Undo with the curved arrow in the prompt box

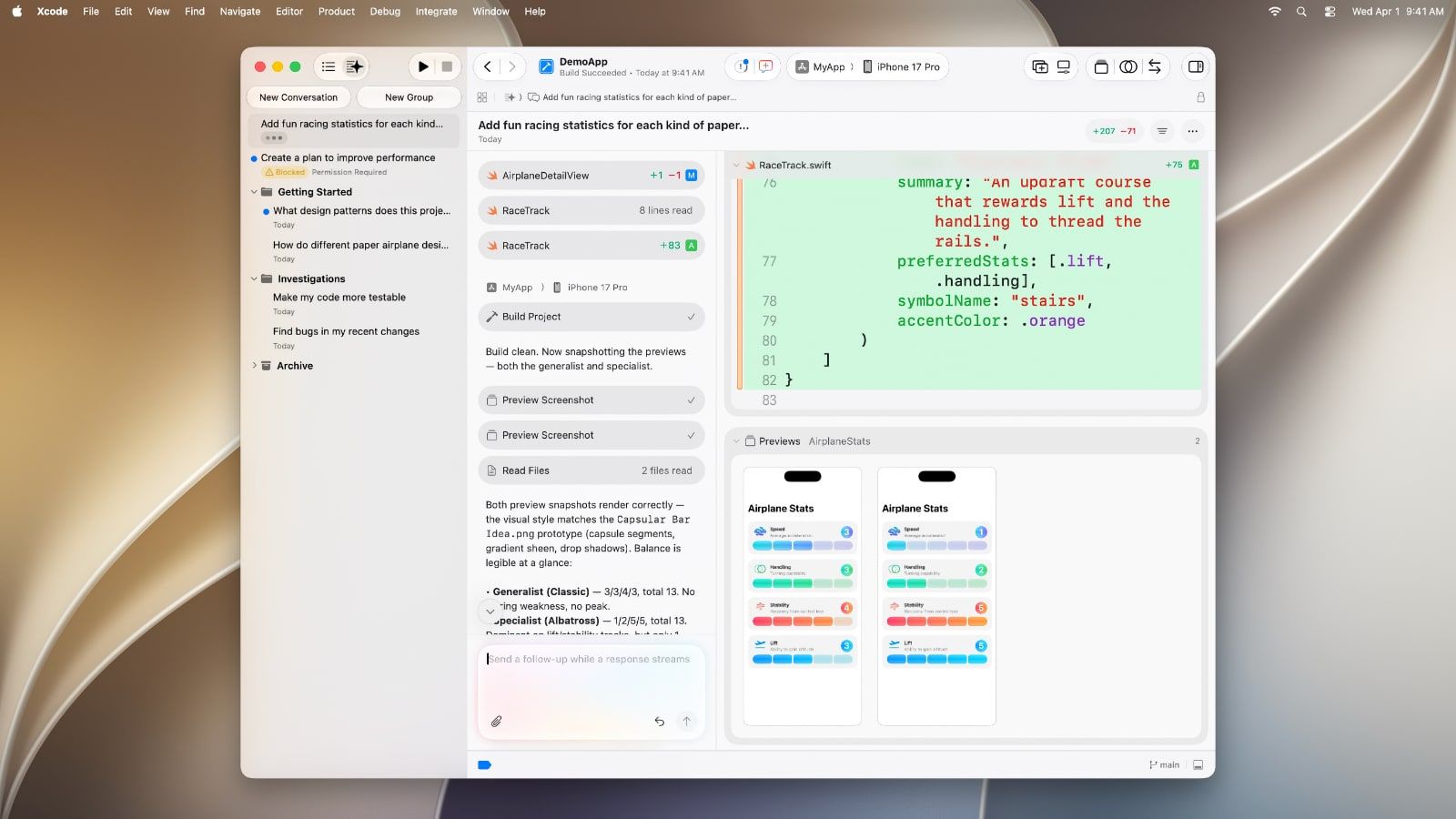(x=659, y=721)
